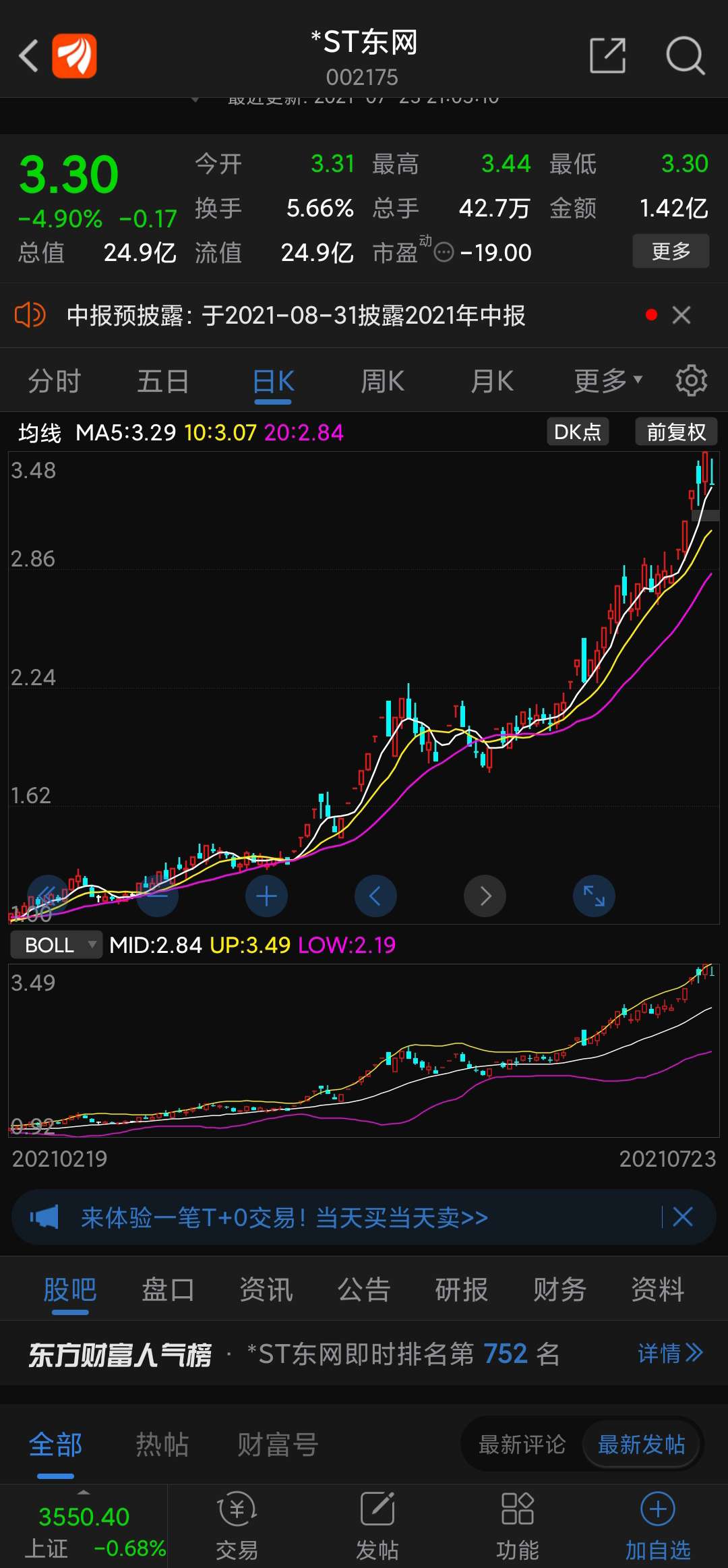The width and height of the screenshot is (728, 1568).
Task: Expand the 更多 chart period dropdown
Action: pyautogui.click(x=607, y=381)
